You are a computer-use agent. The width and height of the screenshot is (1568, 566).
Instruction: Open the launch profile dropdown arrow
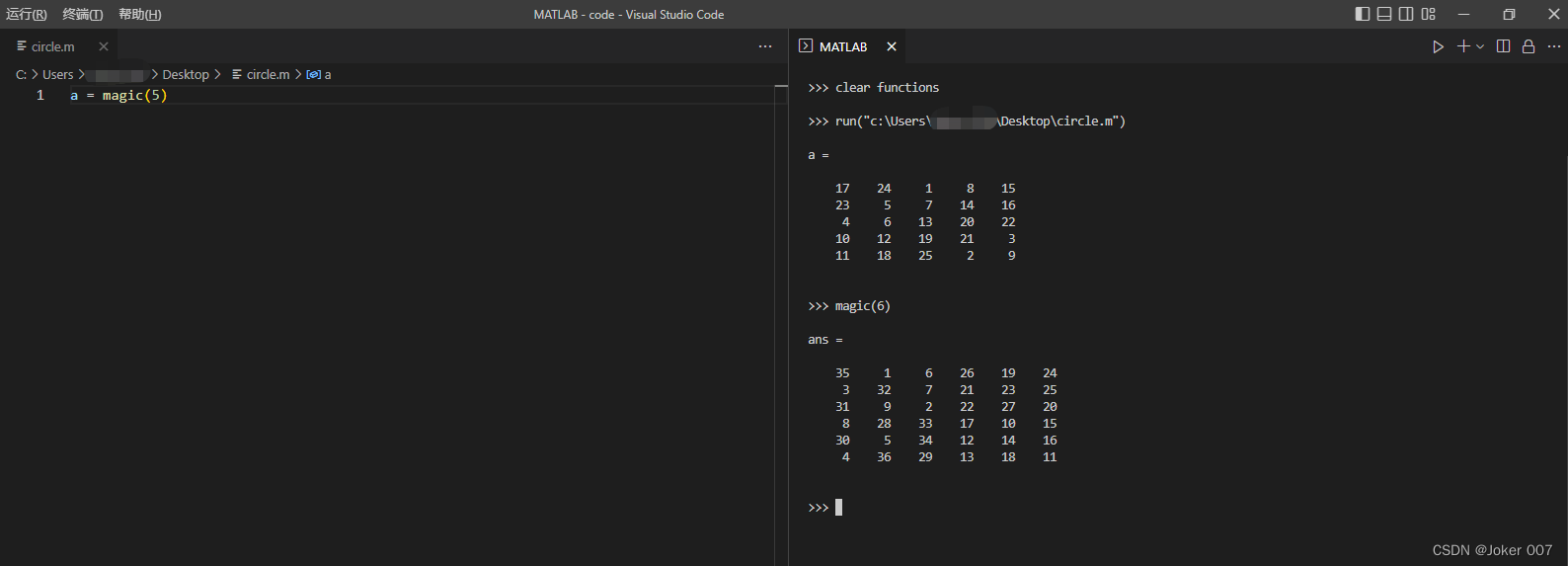pyautogui.click(x=1480, y=46)
